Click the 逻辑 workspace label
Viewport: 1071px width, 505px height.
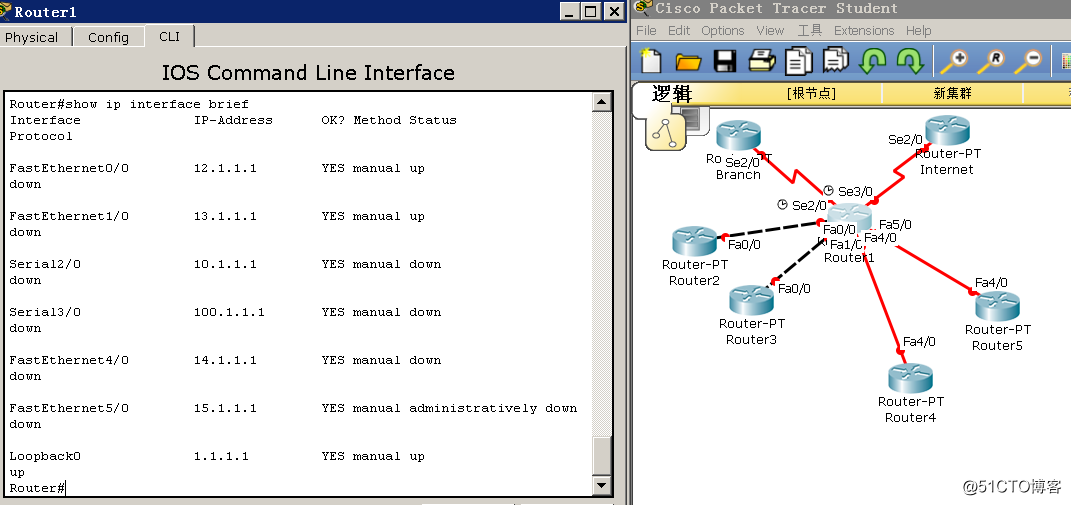pyautogui.click(x=672, y=93)
